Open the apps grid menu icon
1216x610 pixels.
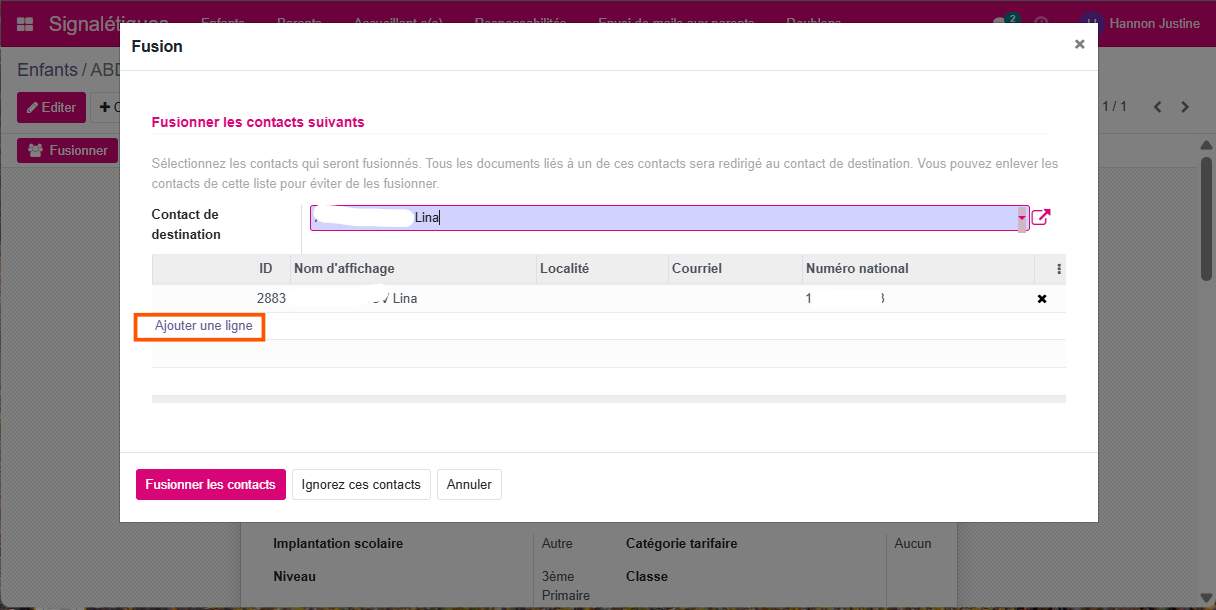coord(25,24)
